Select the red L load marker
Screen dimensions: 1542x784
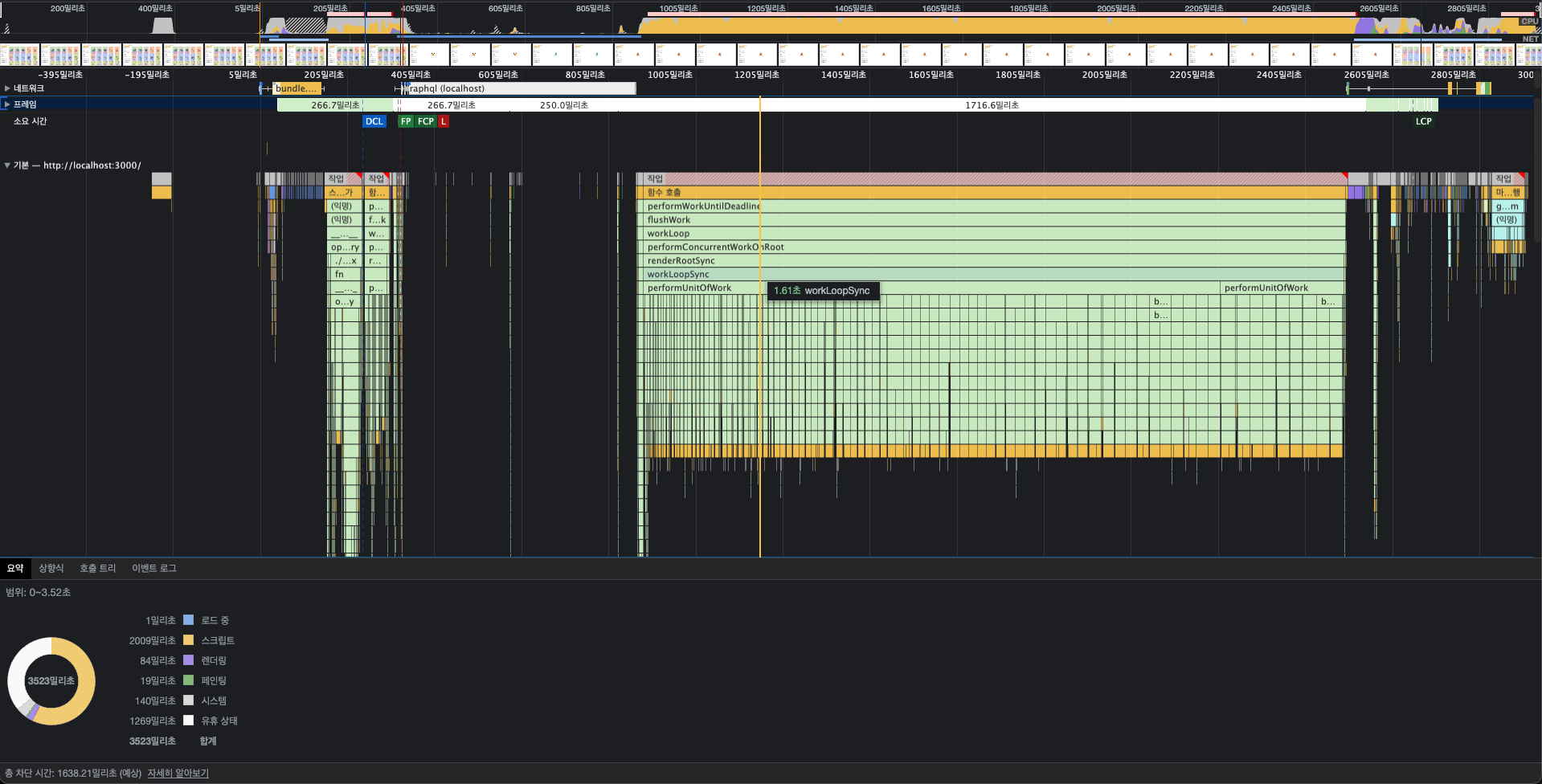click(444, 121)
